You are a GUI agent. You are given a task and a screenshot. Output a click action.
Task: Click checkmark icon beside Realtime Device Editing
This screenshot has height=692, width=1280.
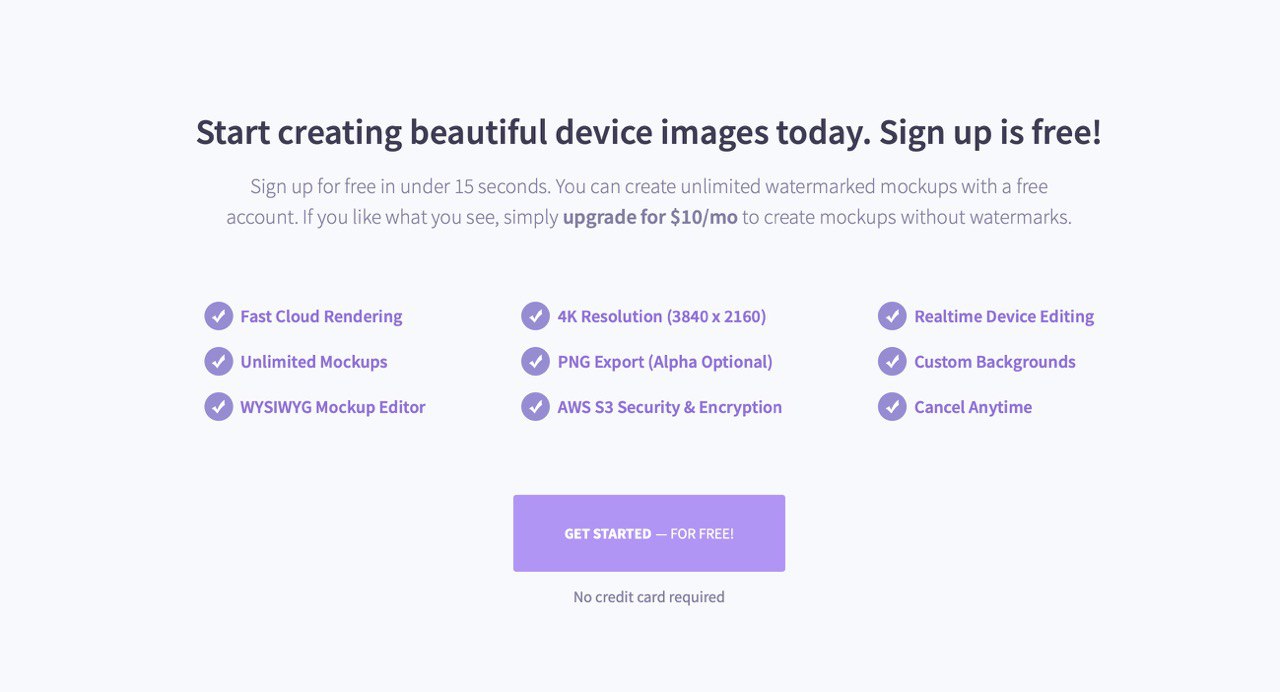coord(892,316)
